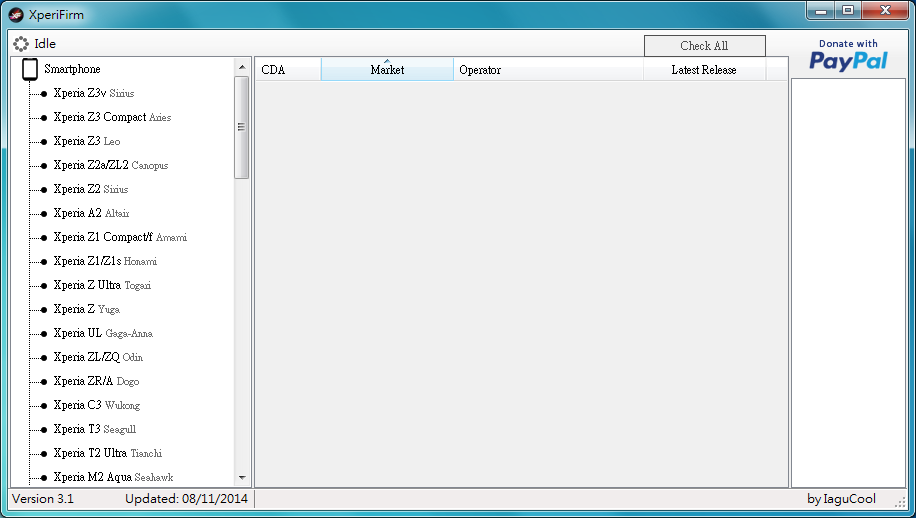The width and height of the screenshot is (916, 518).
Task: Select Xperia Z Yuga device
Action: click(x=86, y=308)
